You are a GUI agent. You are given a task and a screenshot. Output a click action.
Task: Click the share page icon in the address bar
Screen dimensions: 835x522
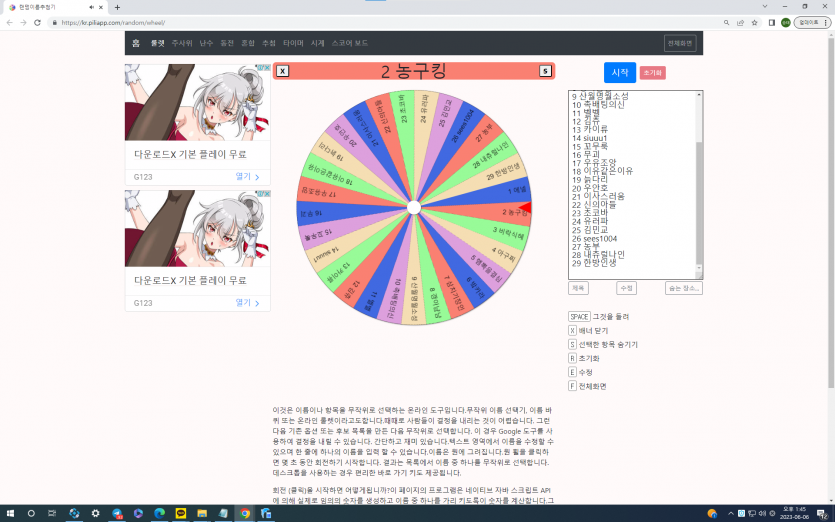pyautogui.click(x=740, y=22)
